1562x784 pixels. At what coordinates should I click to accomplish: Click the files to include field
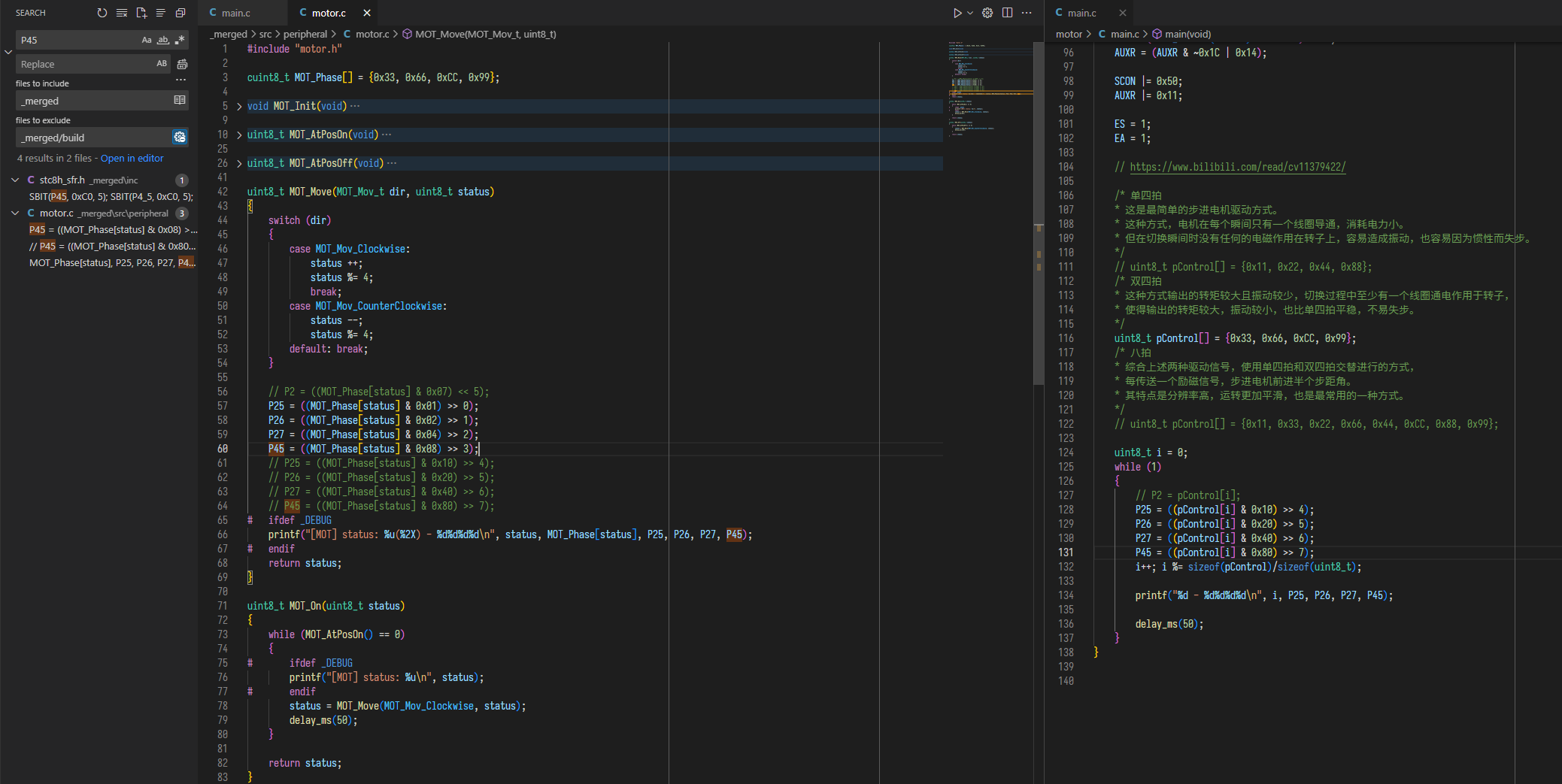tap(102, 101)
